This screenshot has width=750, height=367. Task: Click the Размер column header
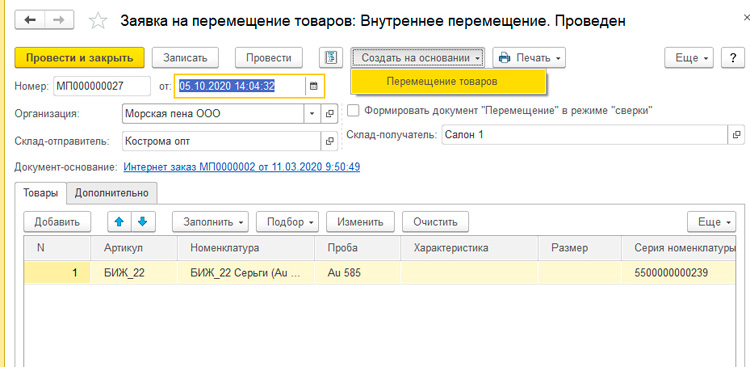coord(580,248)
